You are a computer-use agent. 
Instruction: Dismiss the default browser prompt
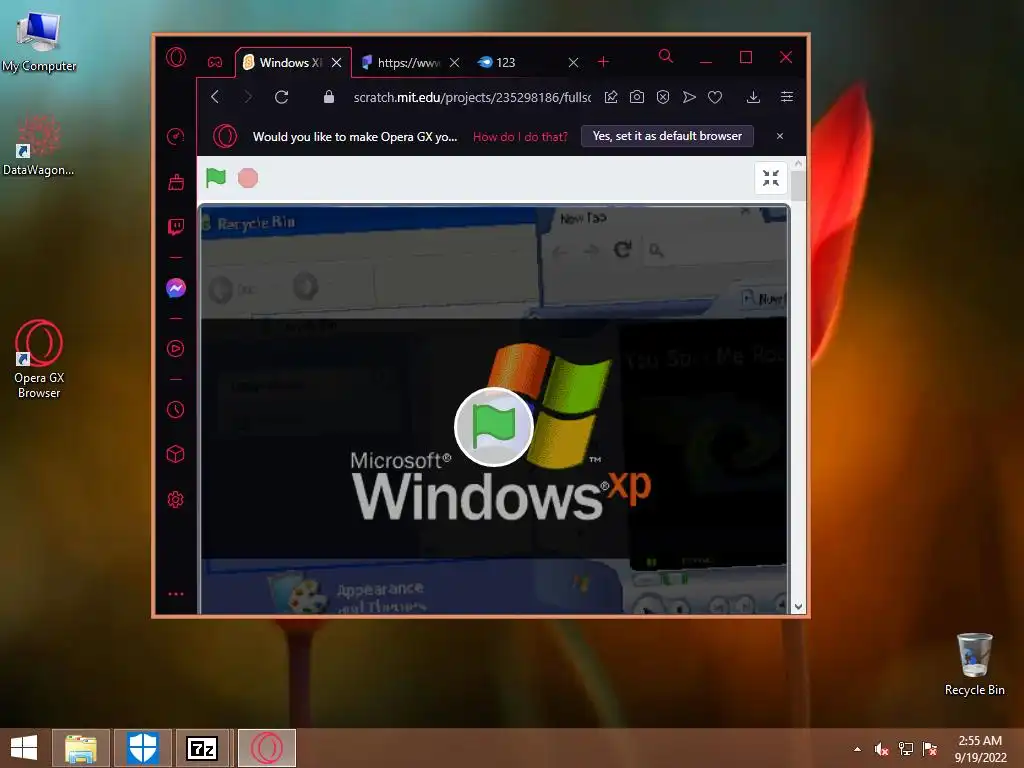(x=780, y=136)
